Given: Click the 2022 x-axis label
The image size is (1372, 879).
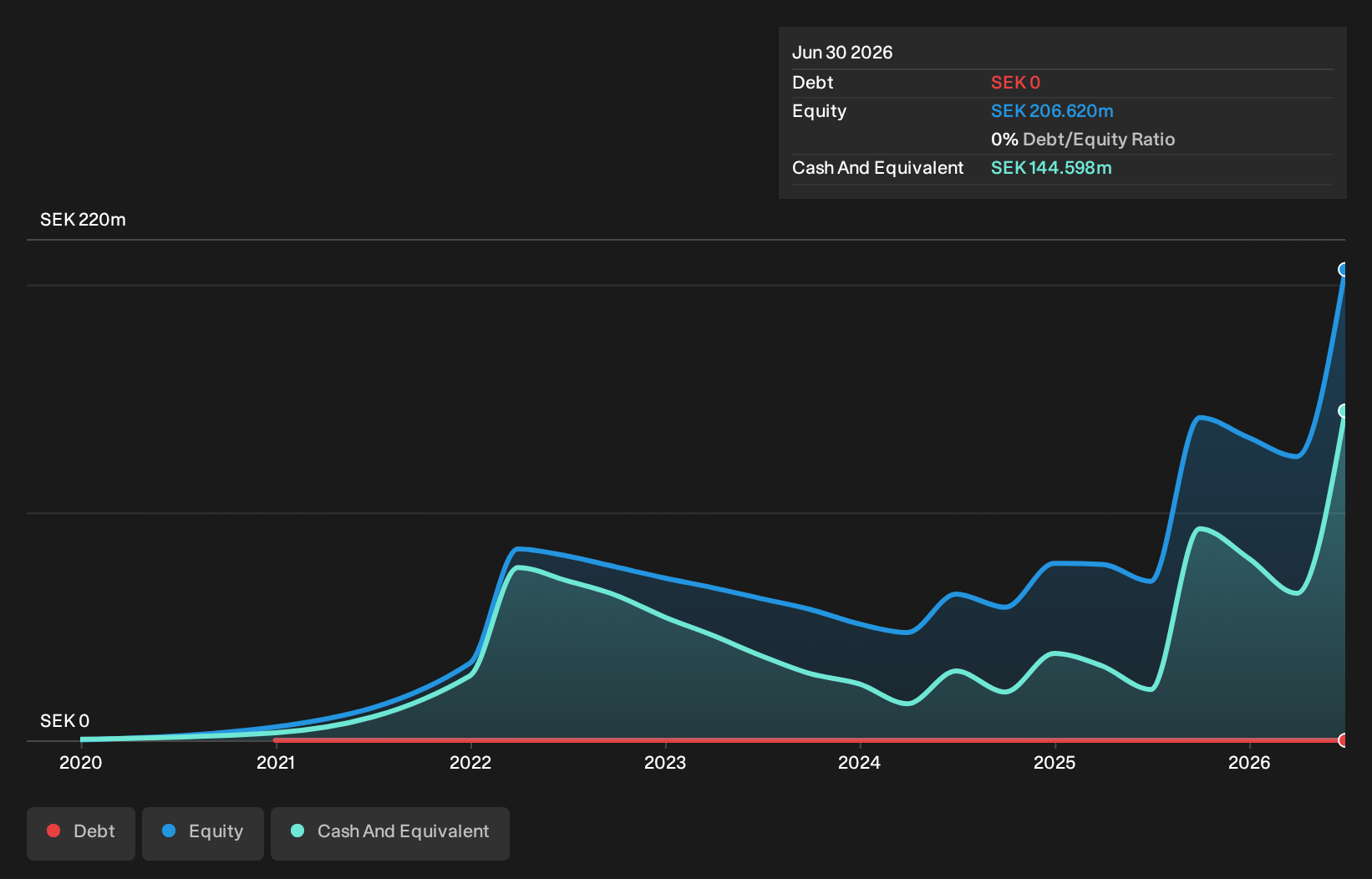Looking at the screenshot, I should click(x=470, y=762).
